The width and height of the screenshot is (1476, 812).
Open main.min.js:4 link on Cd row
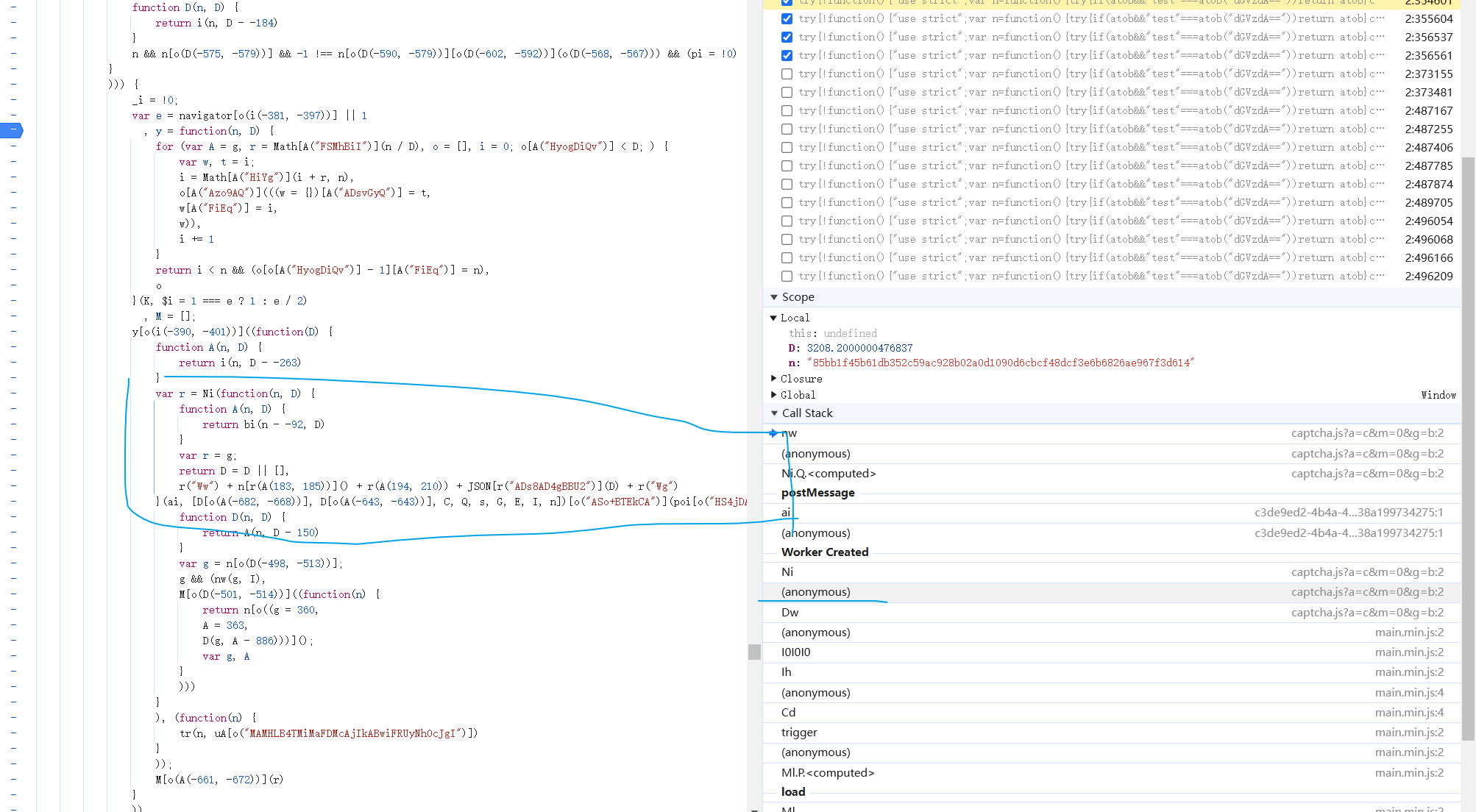[1409, 713]
